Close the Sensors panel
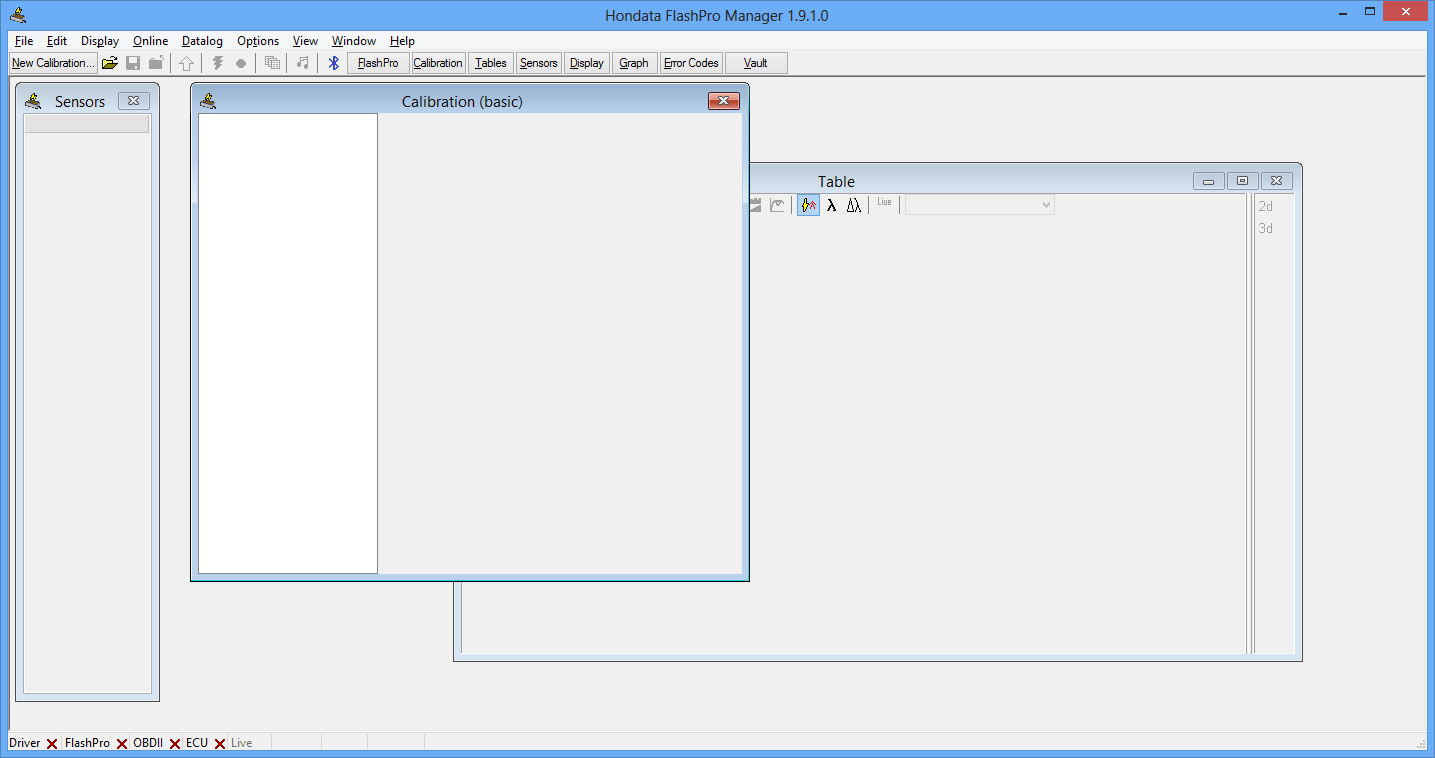This screenshot has width=1435, height=758. [133, 100]
